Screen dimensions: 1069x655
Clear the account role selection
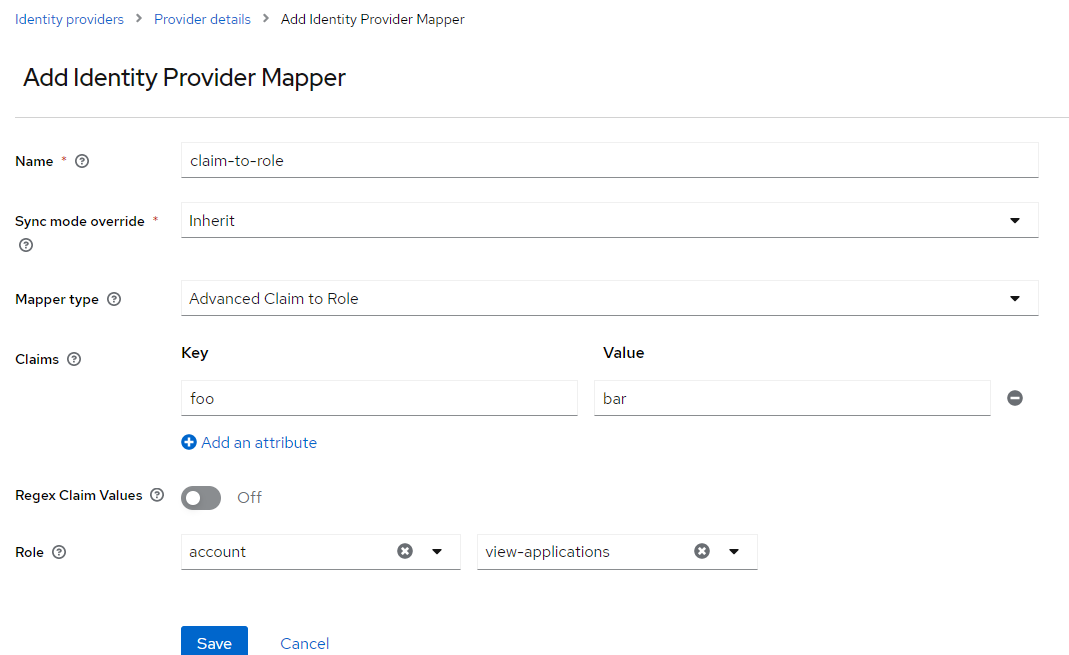coord(405,551)
